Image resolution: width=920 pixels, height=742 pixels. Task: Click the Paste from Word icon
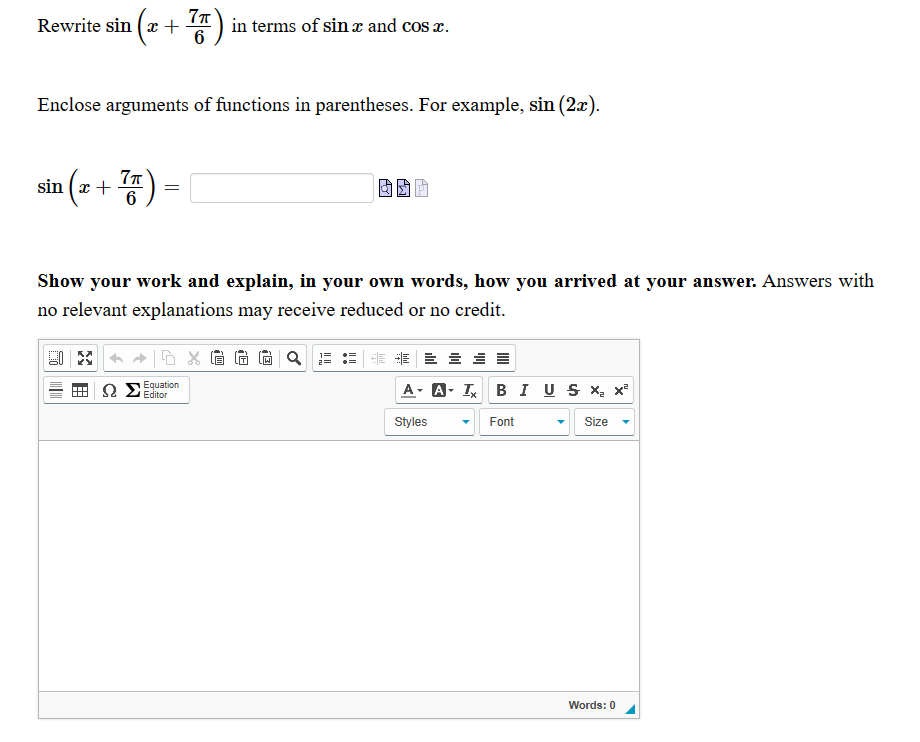point(265,358)
